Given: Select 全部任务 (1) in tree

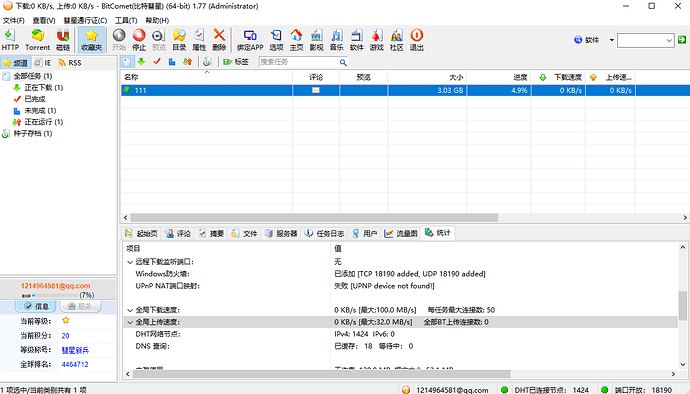Looking at the screenshot, I should (33, 76).
